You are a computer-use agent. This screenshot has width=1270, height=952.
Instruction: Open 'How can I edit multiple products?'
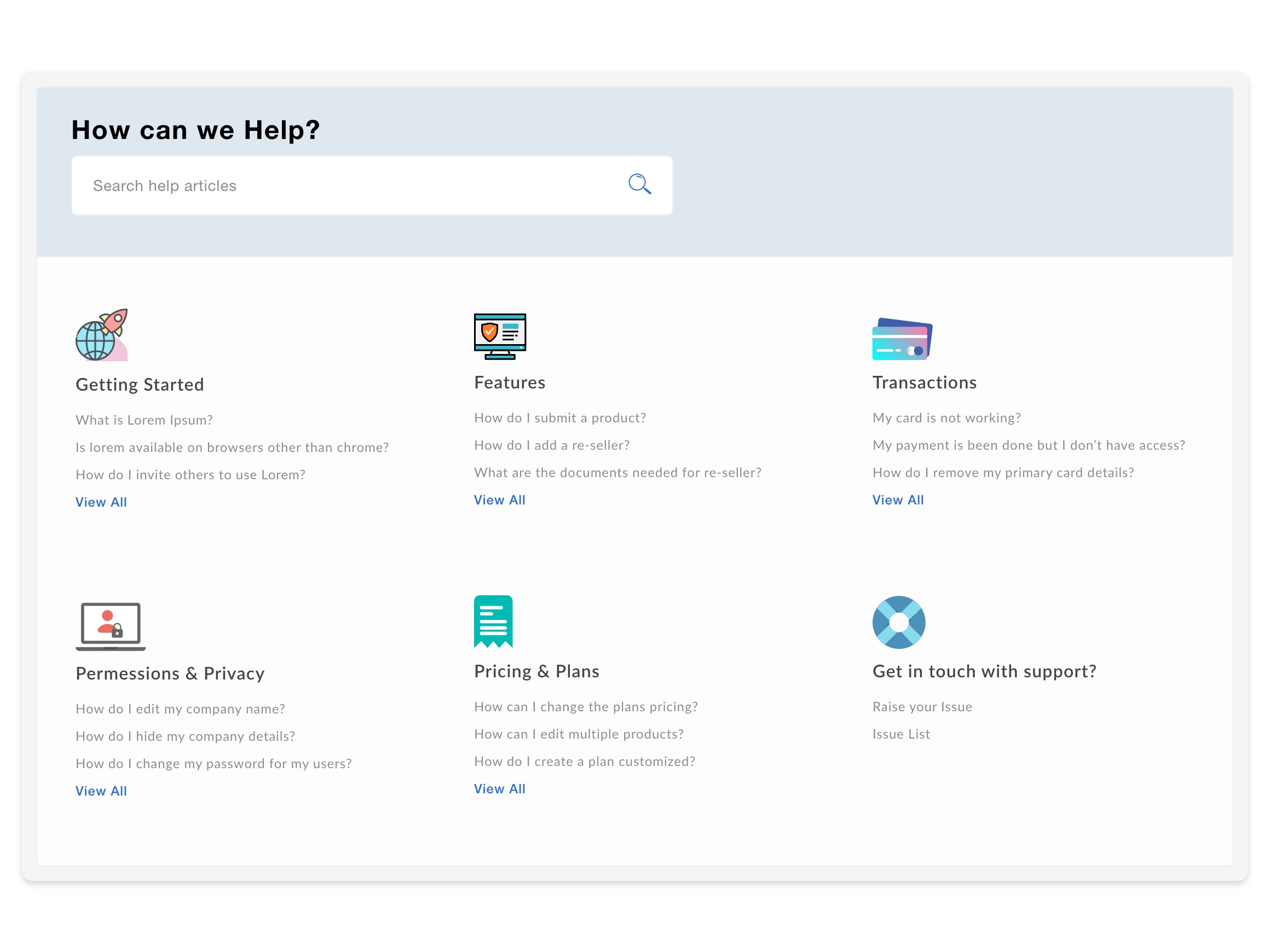point(579,734)
